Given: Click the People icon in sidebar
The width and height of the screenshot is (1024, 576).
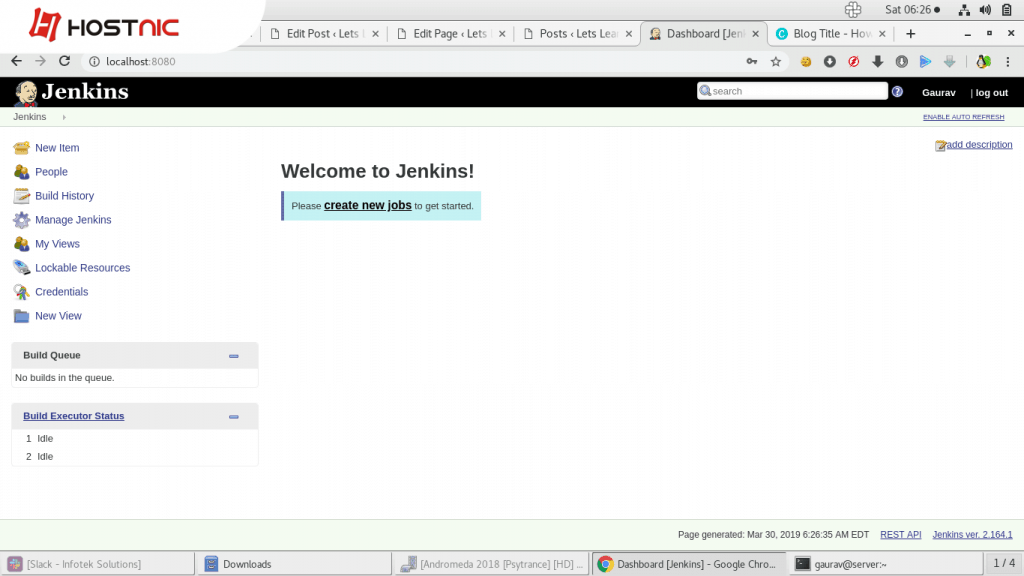Looking at the screenshot, I should pyautogui.click(x=22, y=172).
